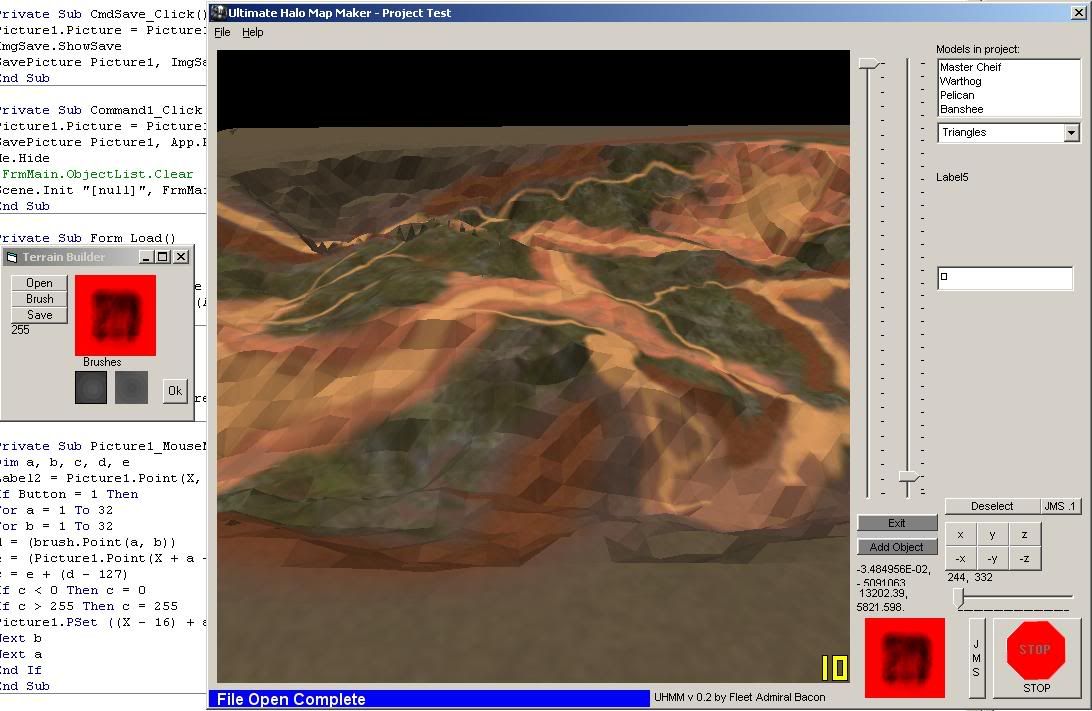Click the Ok button in Terrain Builder
The image size is (1092, 711).
175,391
